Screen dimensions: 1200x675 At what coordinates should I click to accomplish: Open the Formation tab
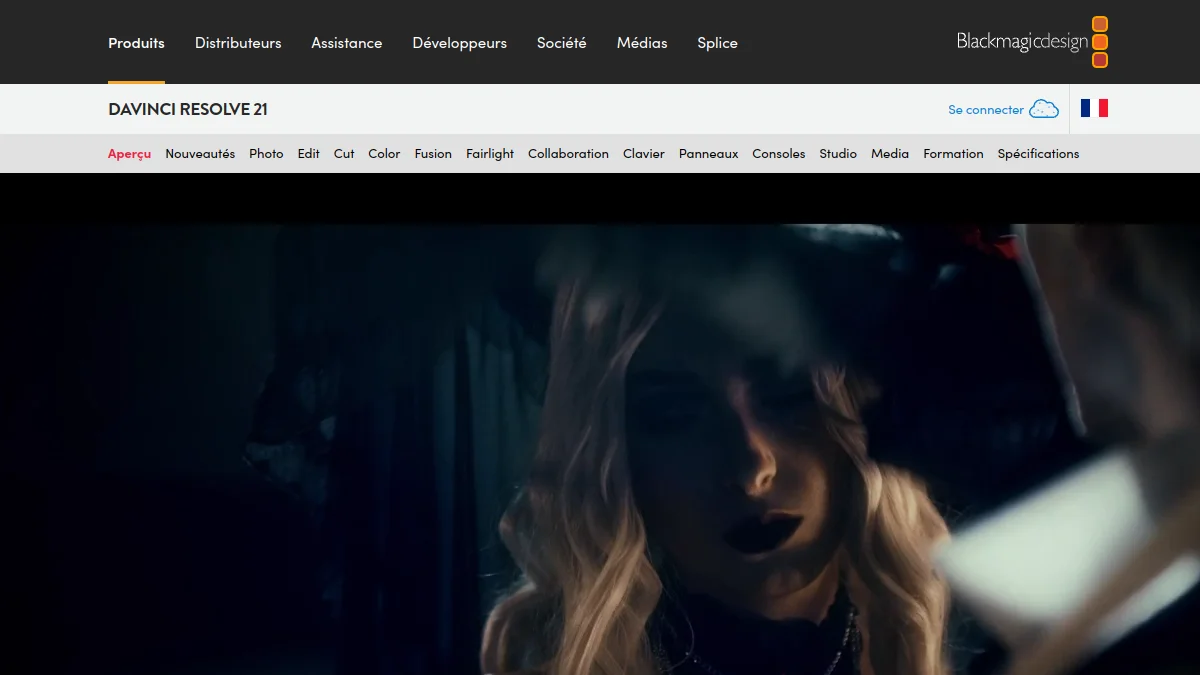click(953, 154)
